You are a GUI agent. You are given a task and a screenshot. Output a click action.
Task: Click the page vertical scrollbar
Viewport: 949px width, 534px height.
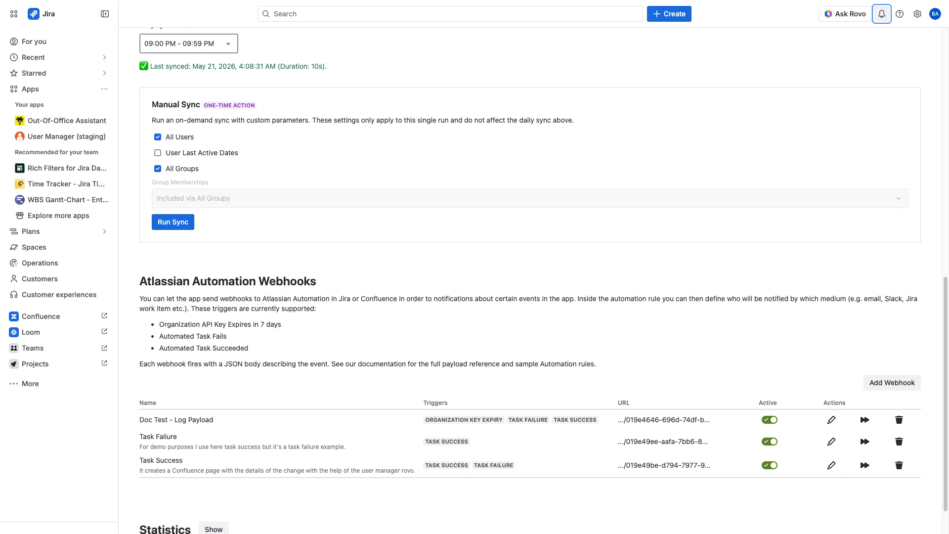[x=945, y=394]
